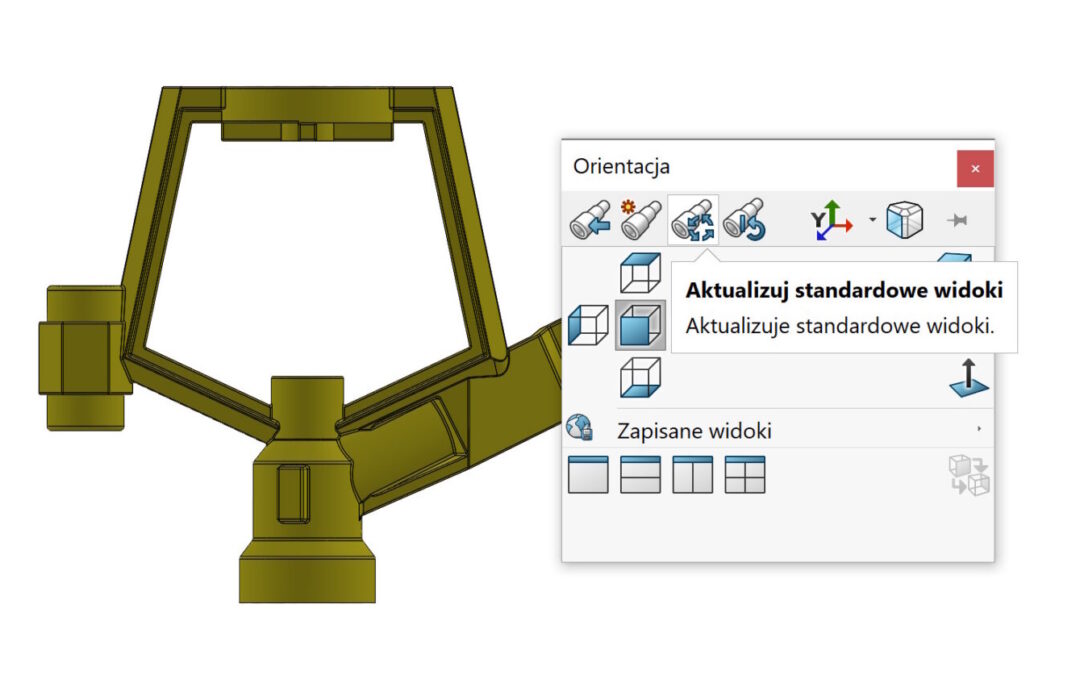Image resolution: width=1080 pixels, height=675 pixels.
Task: Open the Zapisane widoki menu item
Action: [x=694, y=431]
